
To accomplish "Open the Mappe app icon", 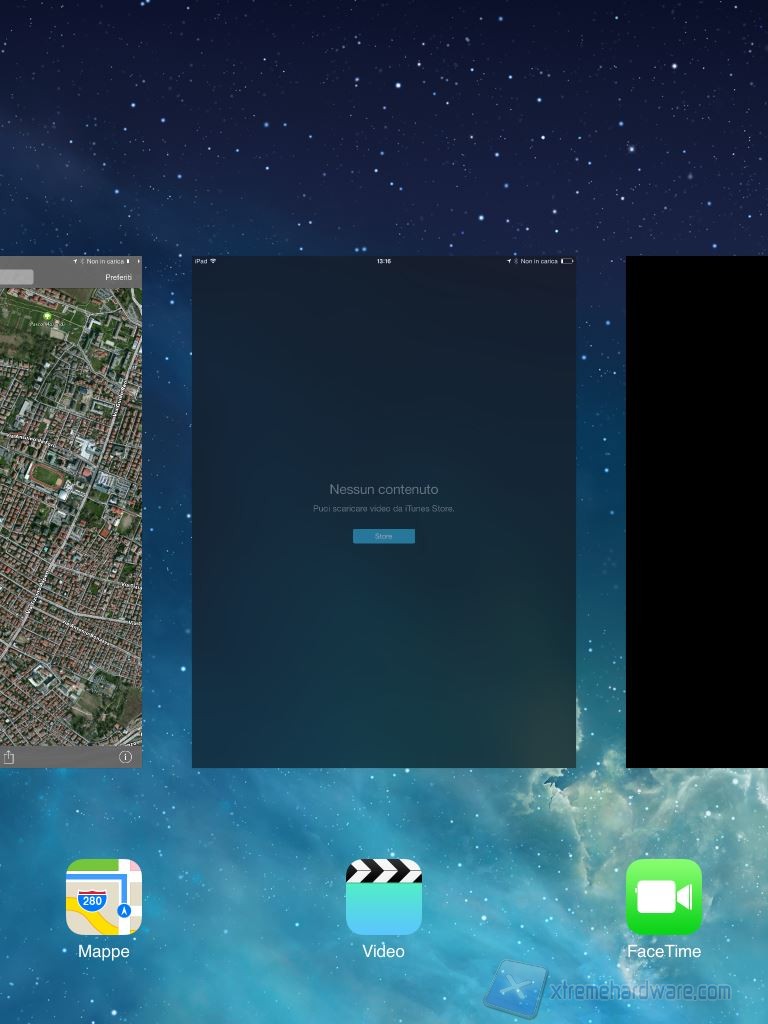I will tap(104, 897).
